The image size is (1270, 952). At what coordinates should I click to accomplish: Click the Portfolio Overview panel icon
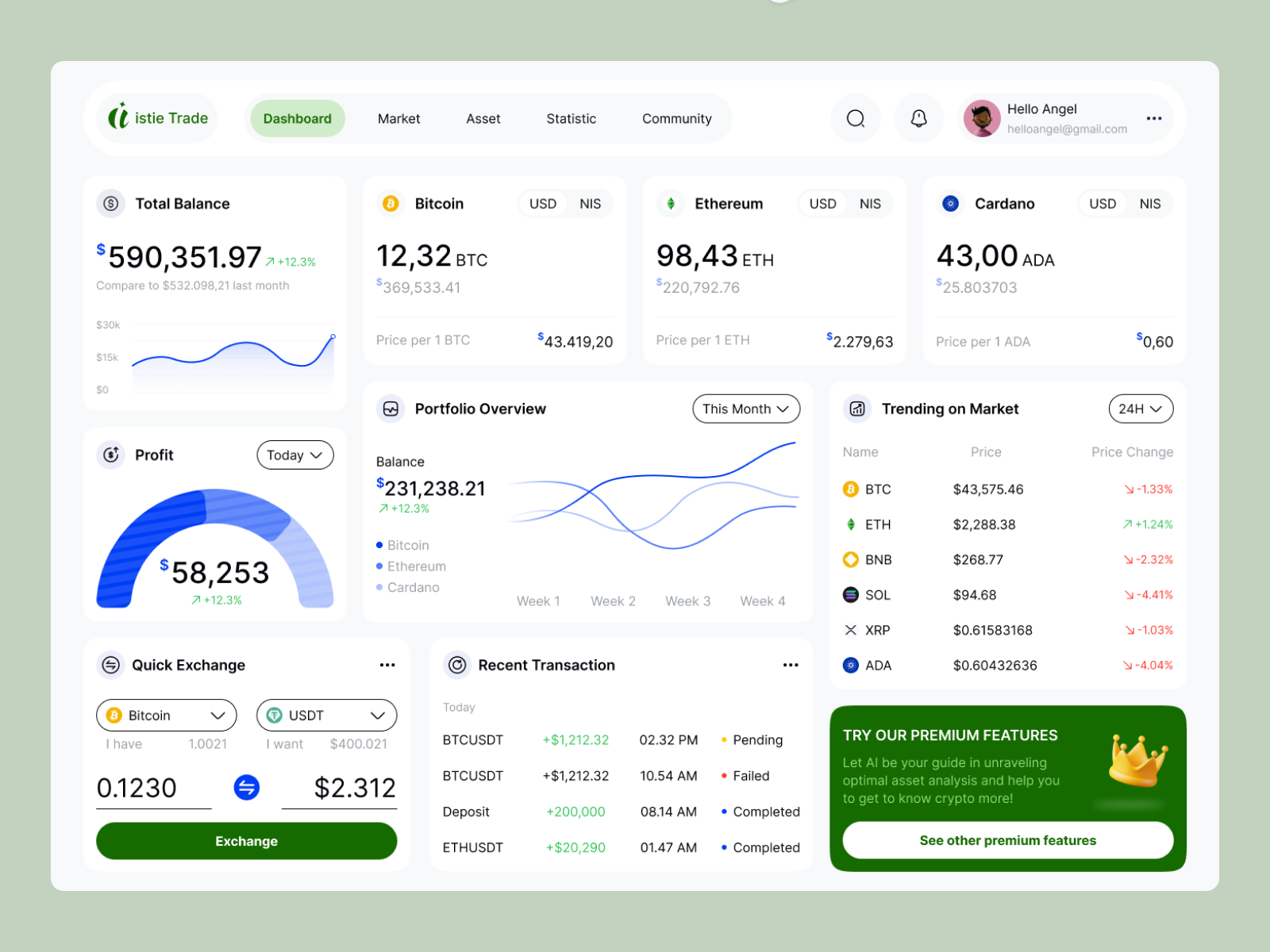click(x=390, y=409)
